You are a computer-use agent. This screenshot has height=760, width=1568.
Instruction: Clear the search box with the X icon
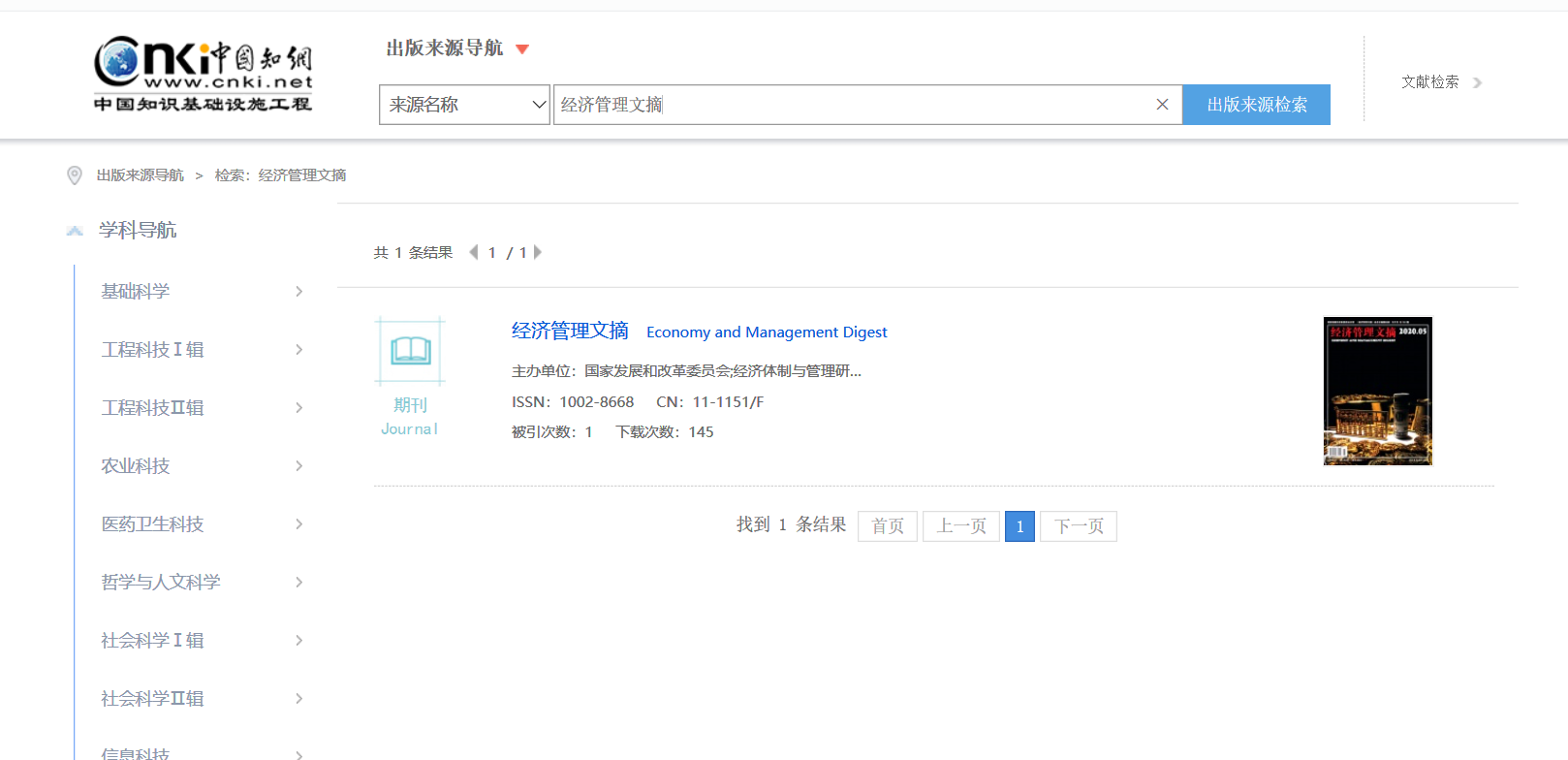1162,105
